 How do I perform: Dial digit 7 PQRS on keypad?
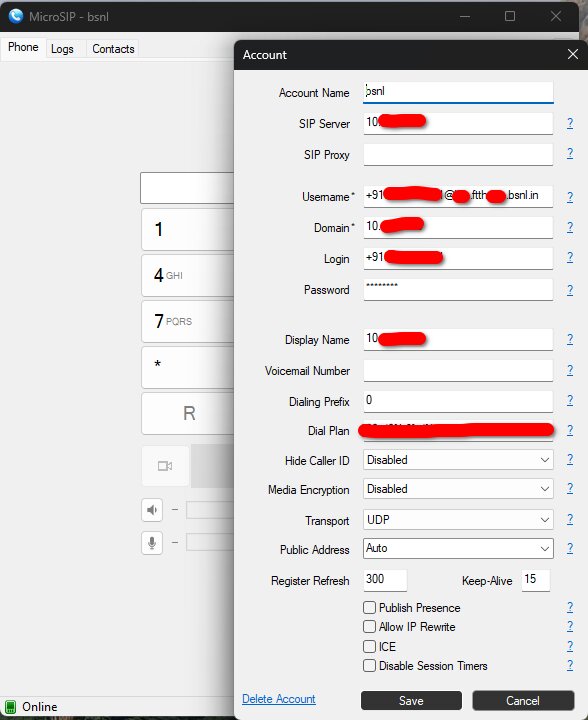coord(188,321)
